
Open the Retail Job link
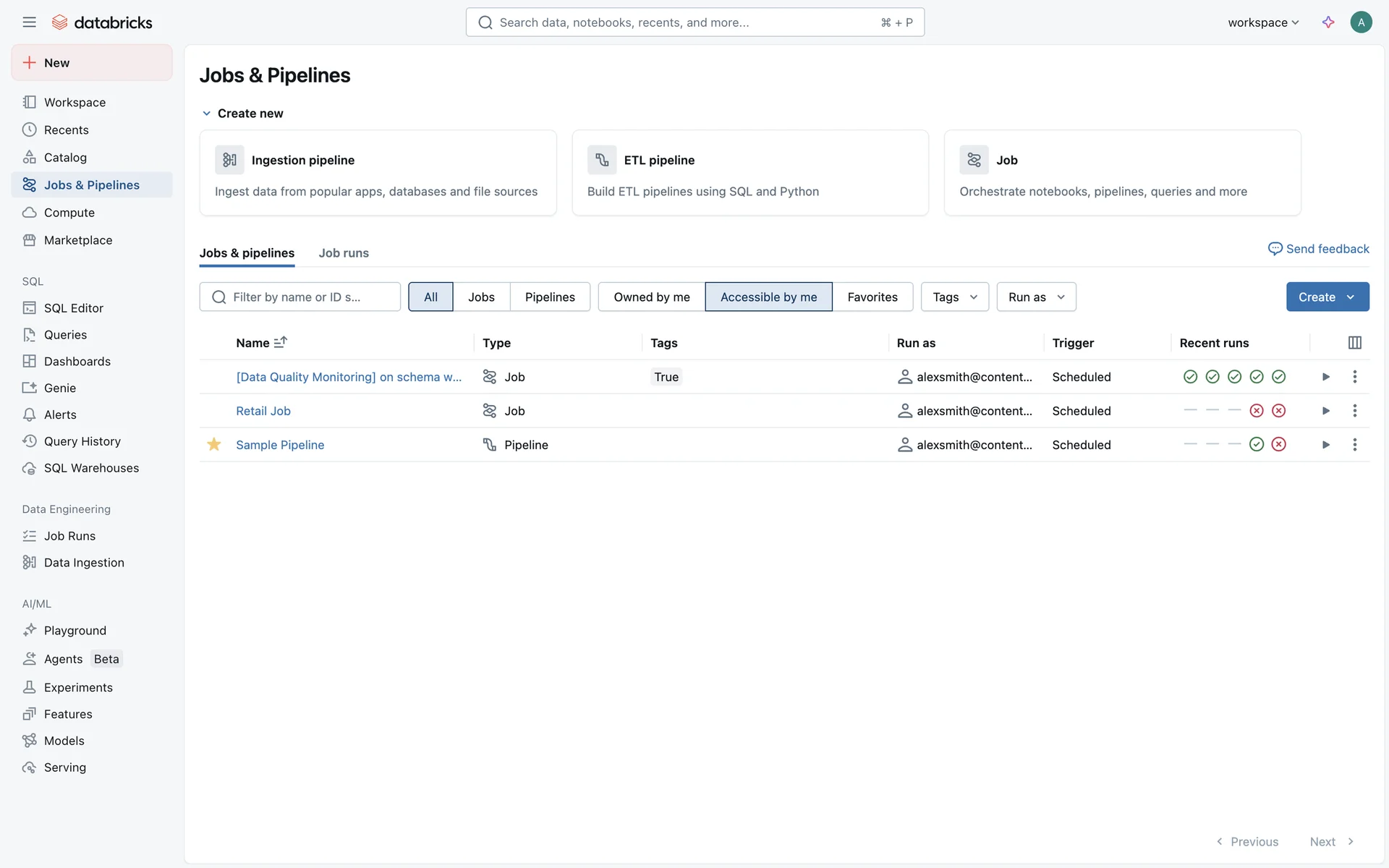tap(263, 411)
